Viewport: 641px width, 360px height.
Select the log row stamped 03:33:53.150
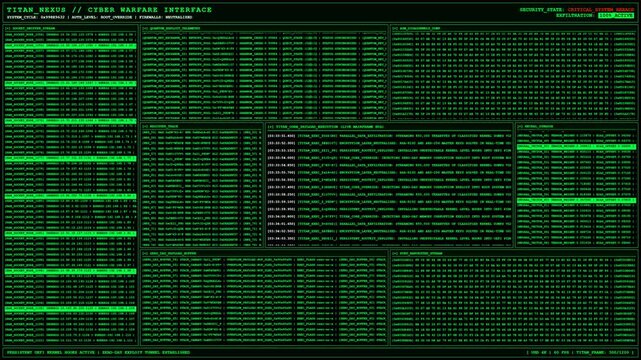tap(389, 151)
